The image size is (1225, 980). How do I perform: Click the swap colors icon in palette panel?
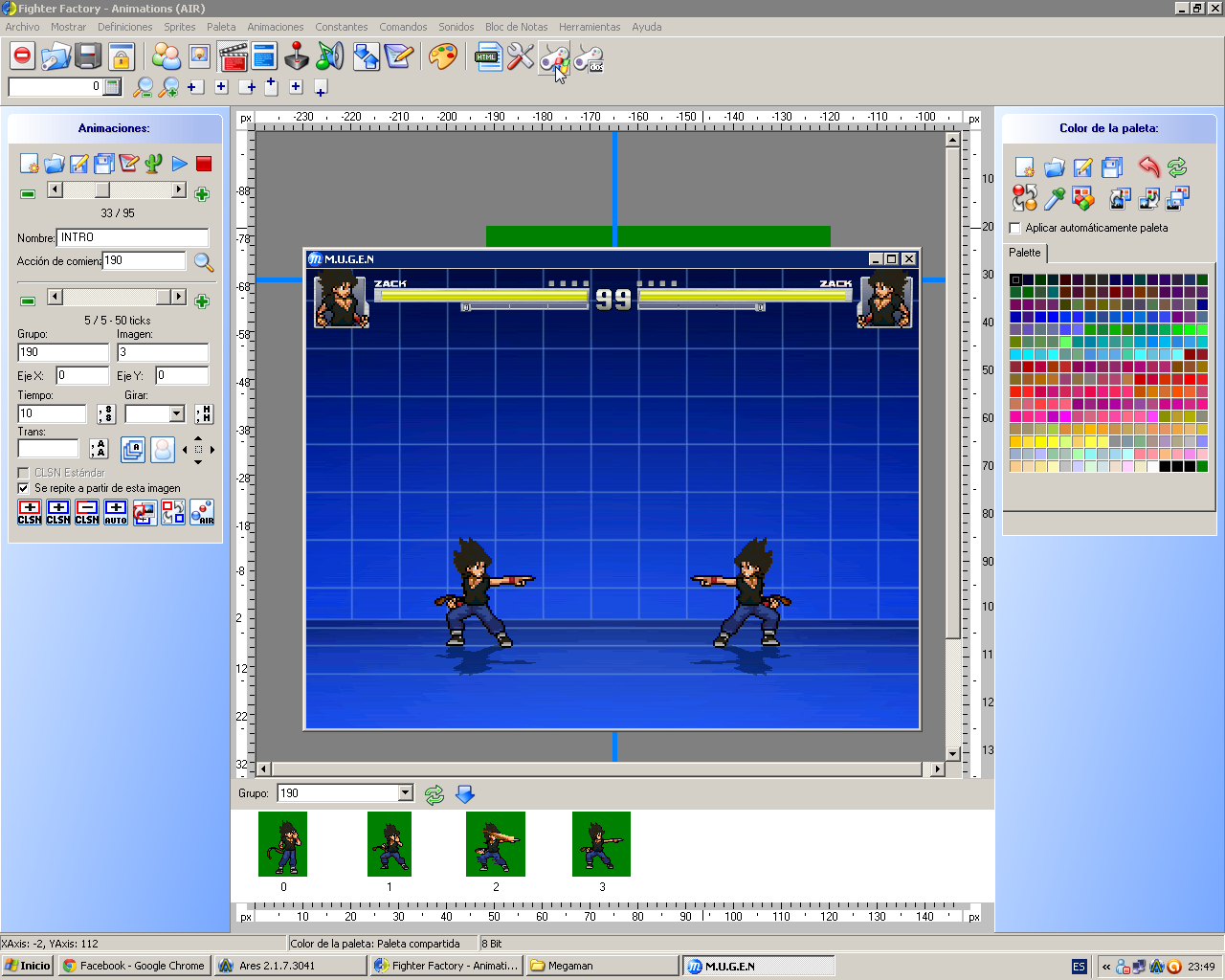click(1025, 198)
